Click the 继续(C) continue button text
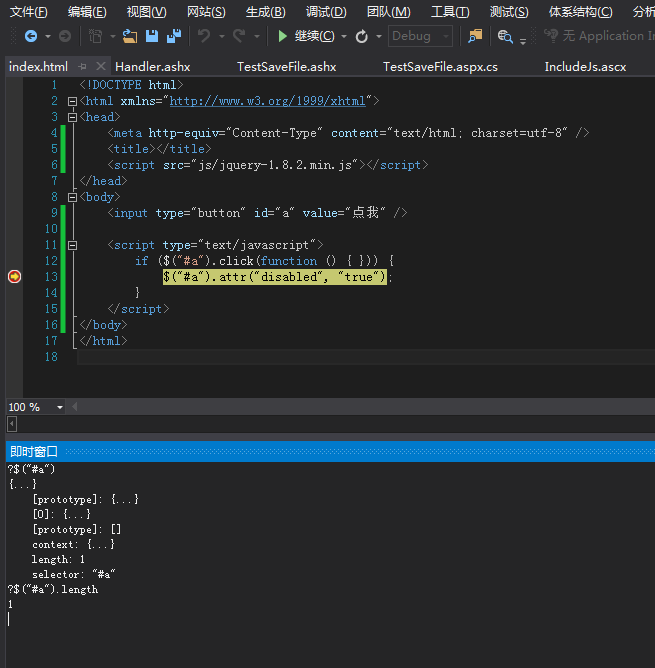Image resolution: width=655 pixels, height=668 pixels. 315,36
